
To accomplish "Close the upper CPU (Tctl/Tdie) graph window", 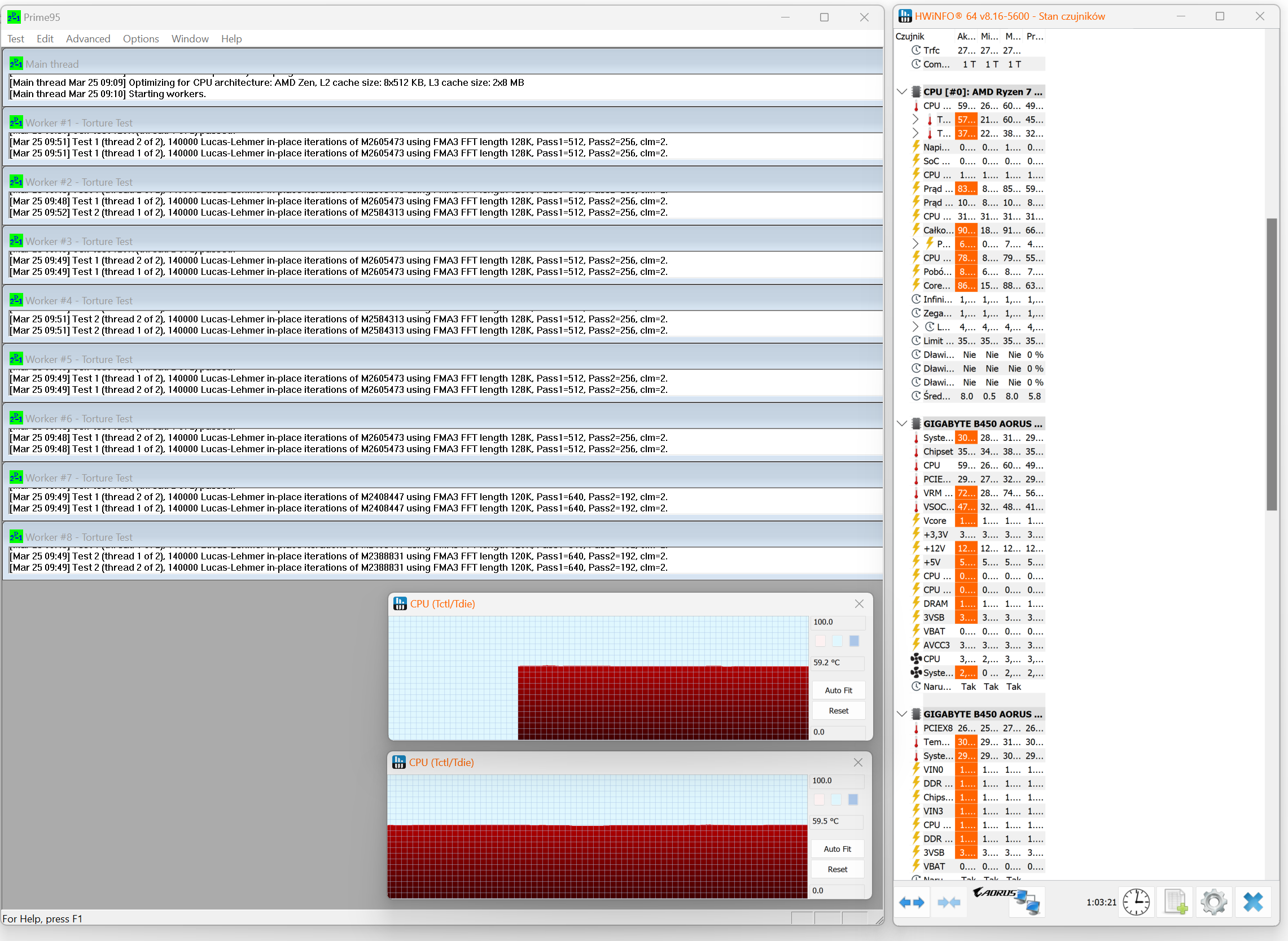I will point(858,604).
